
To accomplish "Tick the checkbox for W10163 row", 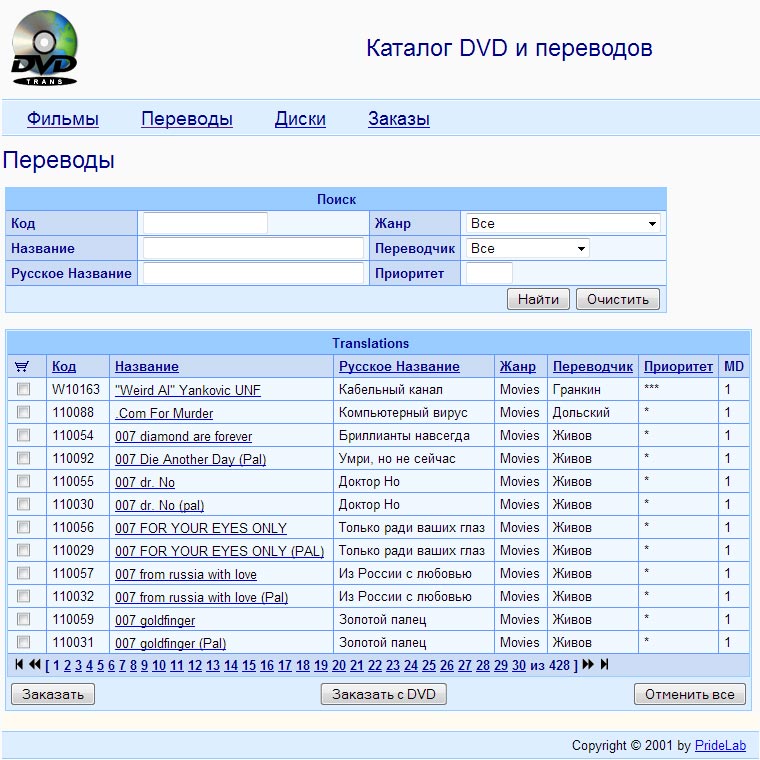I will [x=23, y=389].
